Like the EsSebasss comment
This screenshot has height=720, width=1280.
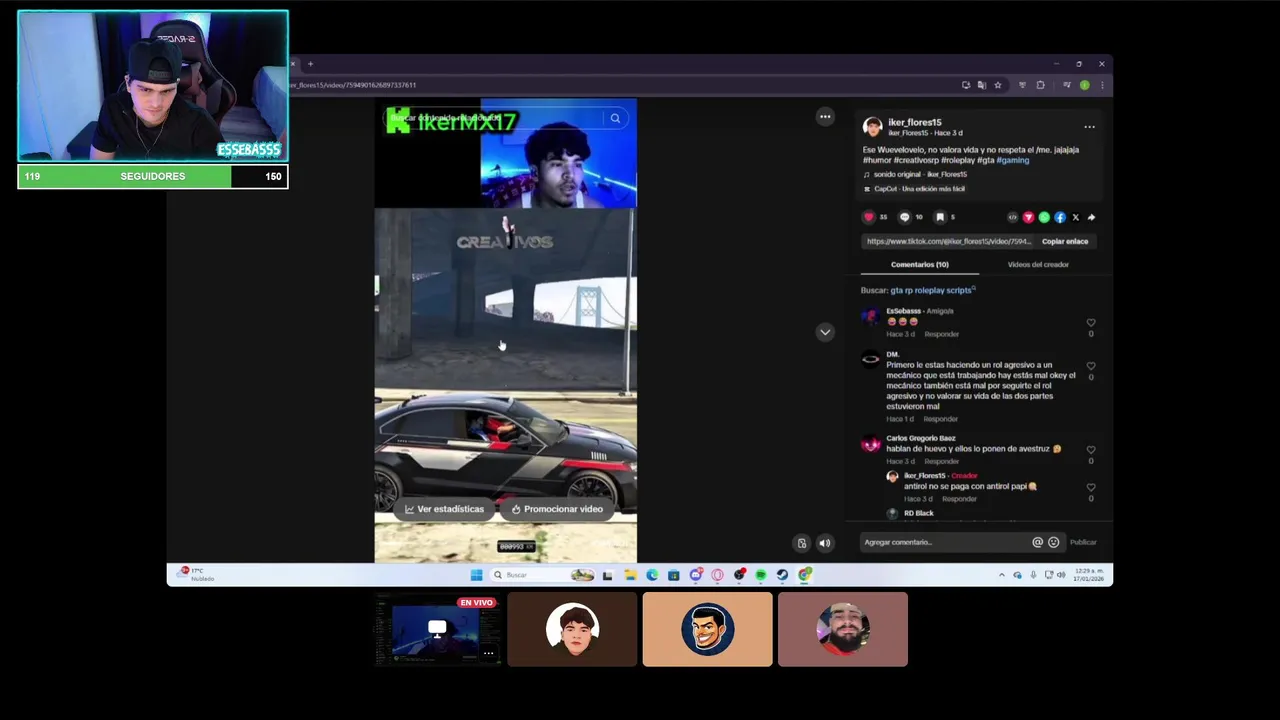[1091, 323]
